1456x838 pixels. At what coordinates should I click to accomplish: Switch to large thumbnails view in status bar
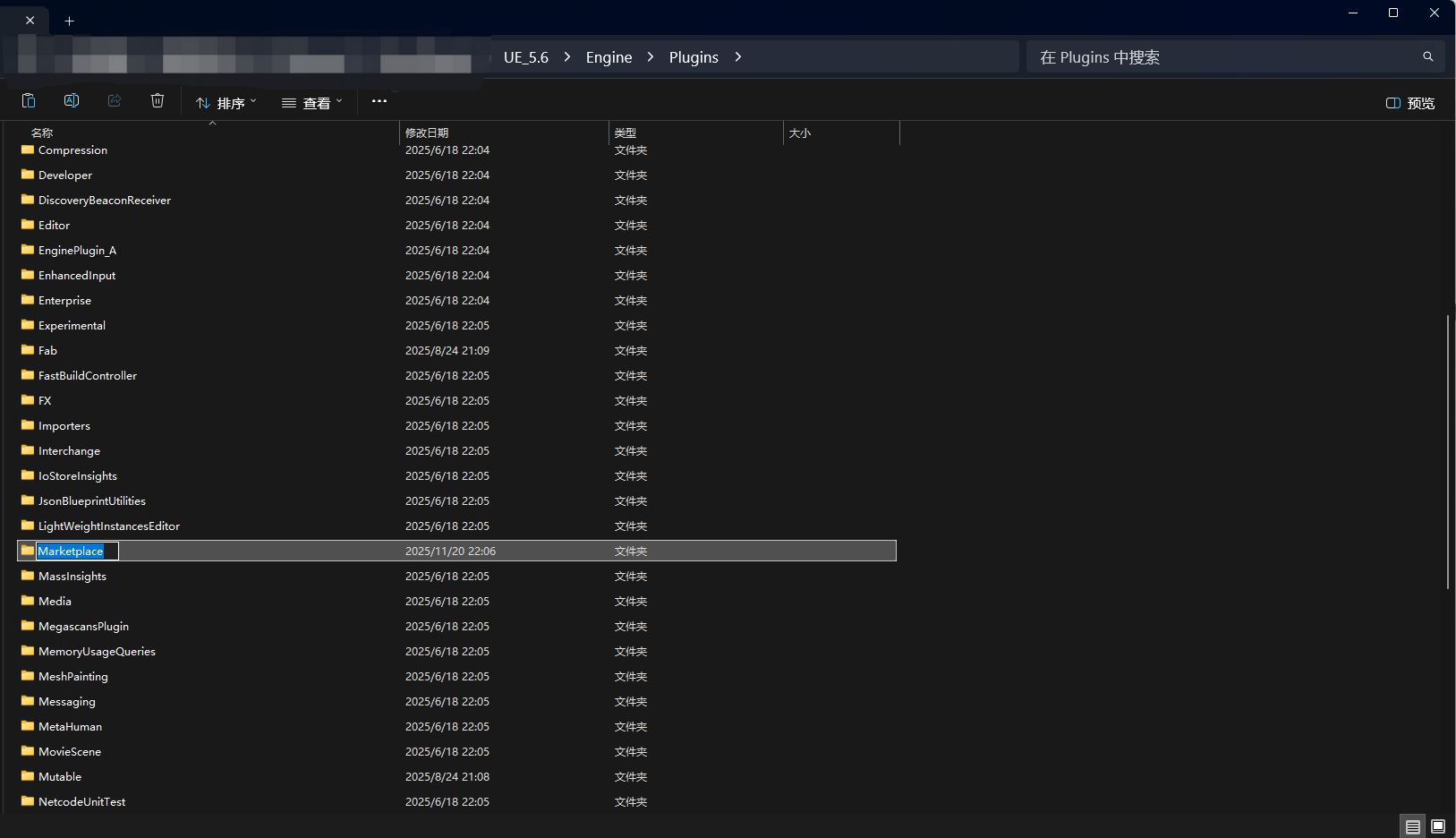1438,826
